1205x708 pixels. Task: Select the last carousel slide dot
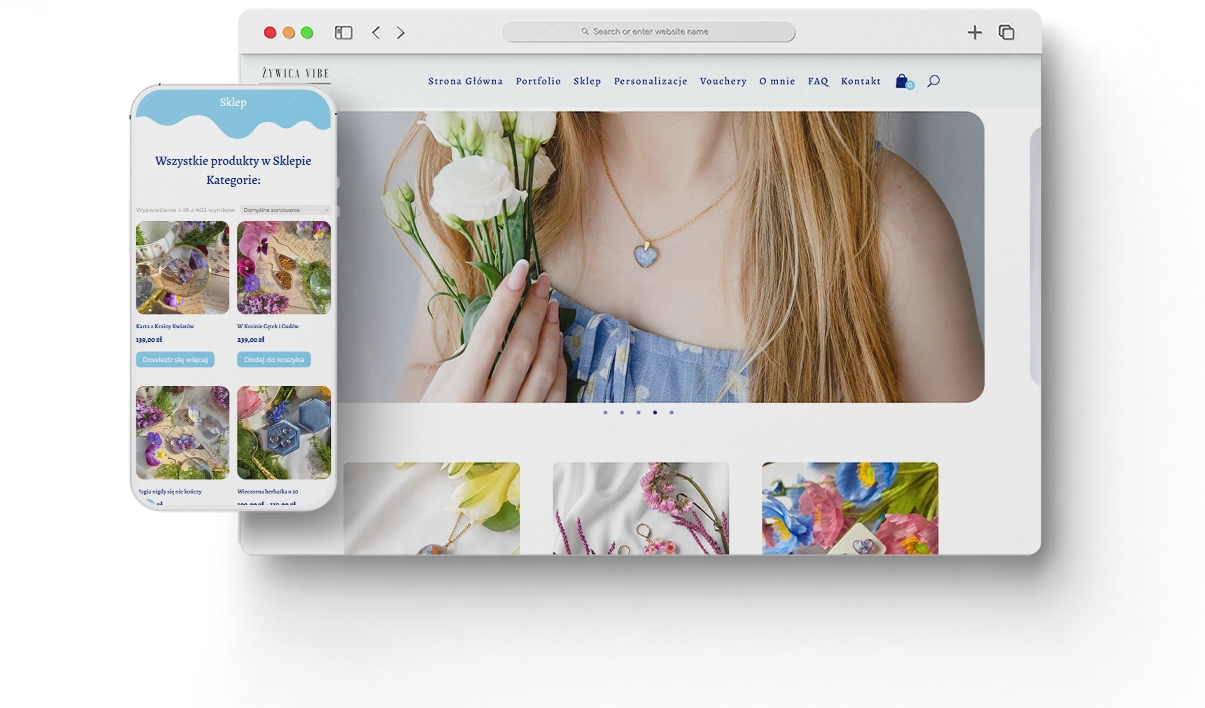click(671, 412)
